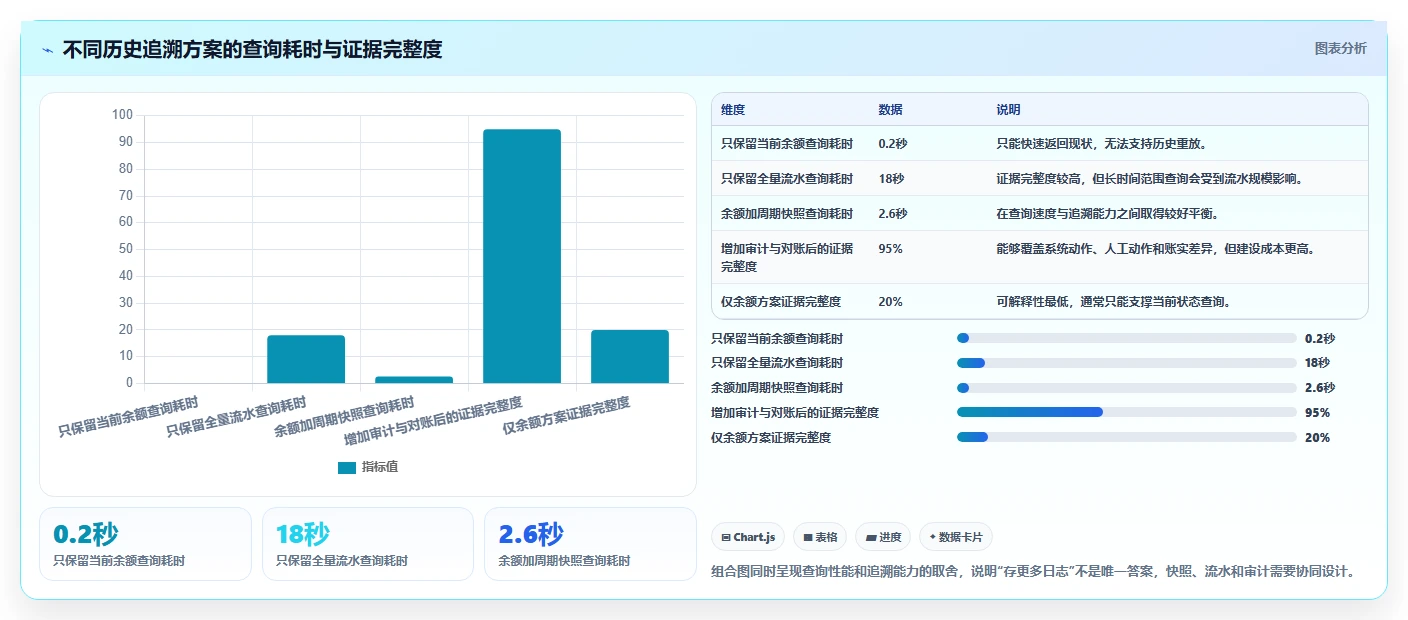
Task: Click the 18秒 value beside progress bar
Action: (x=1317, y=363)
